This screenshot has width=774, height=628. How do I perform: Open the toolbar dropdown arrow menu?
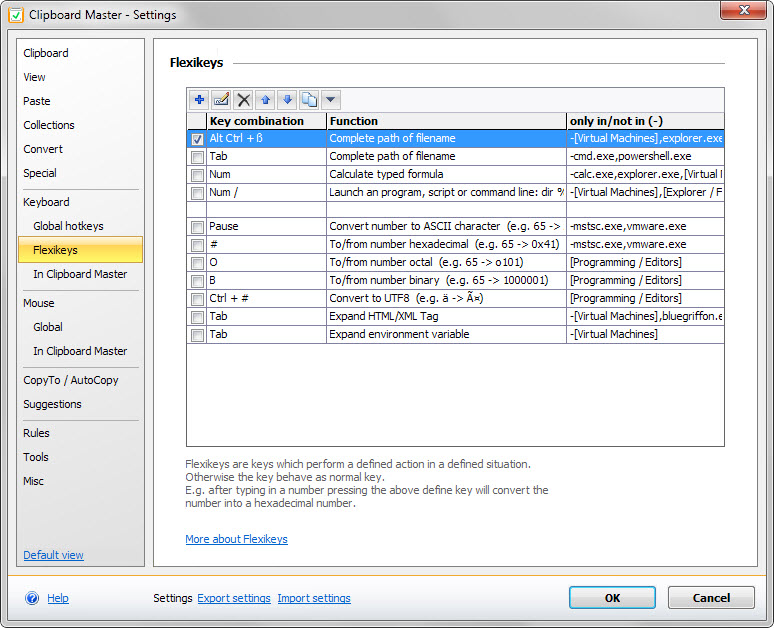(331, 100)
